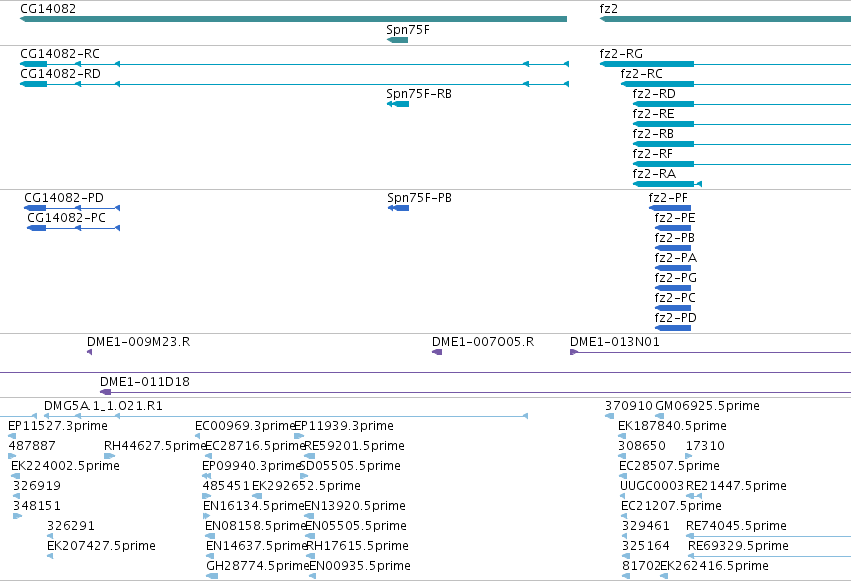Select EST EN00935.5prime
Screen dimensions: 851x581
tap(313, 576)
